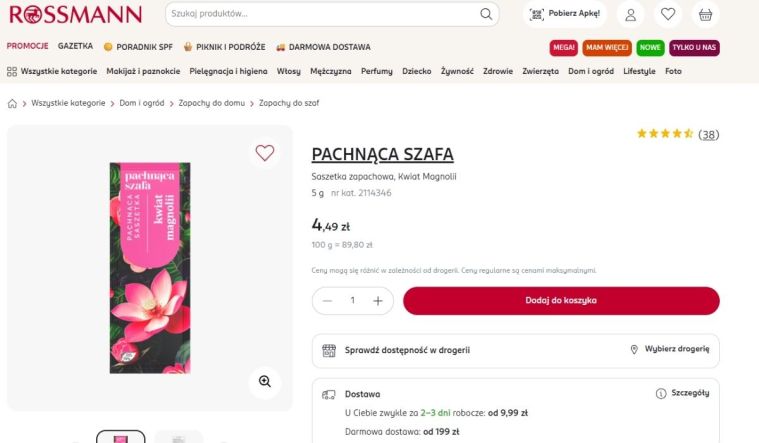Select the first product thumbnail
The image size is (759, 443).
pyautogui.click(x=120, y=437)
